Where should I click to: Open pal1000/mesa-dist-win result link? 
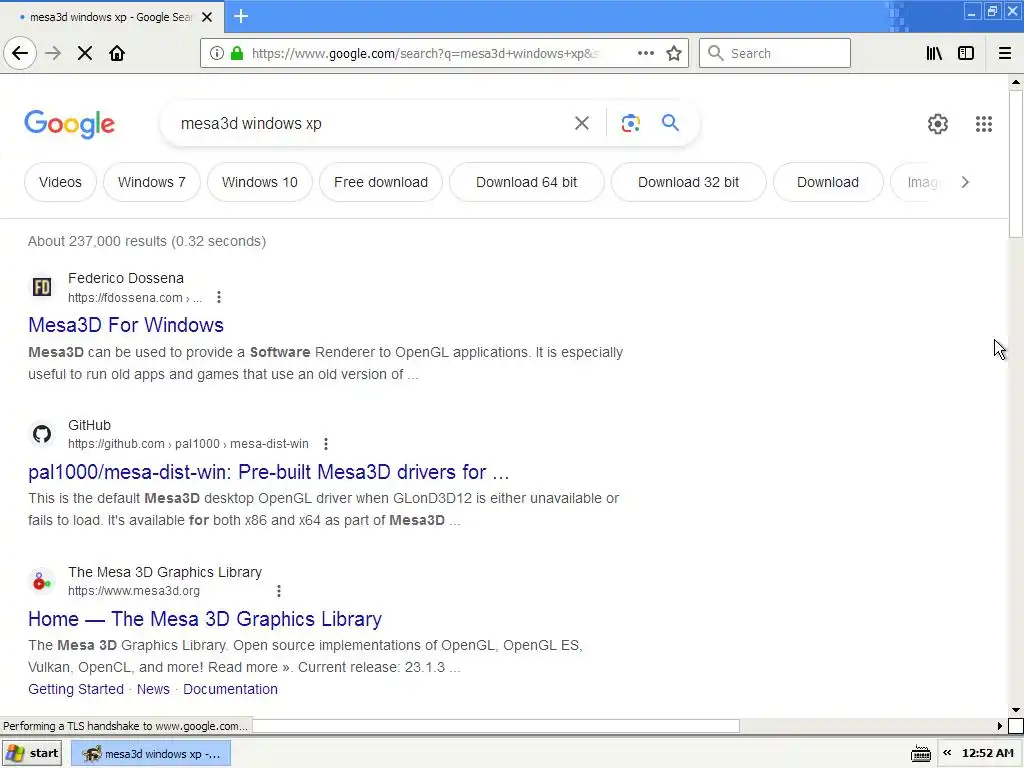[x=268, y=472]
